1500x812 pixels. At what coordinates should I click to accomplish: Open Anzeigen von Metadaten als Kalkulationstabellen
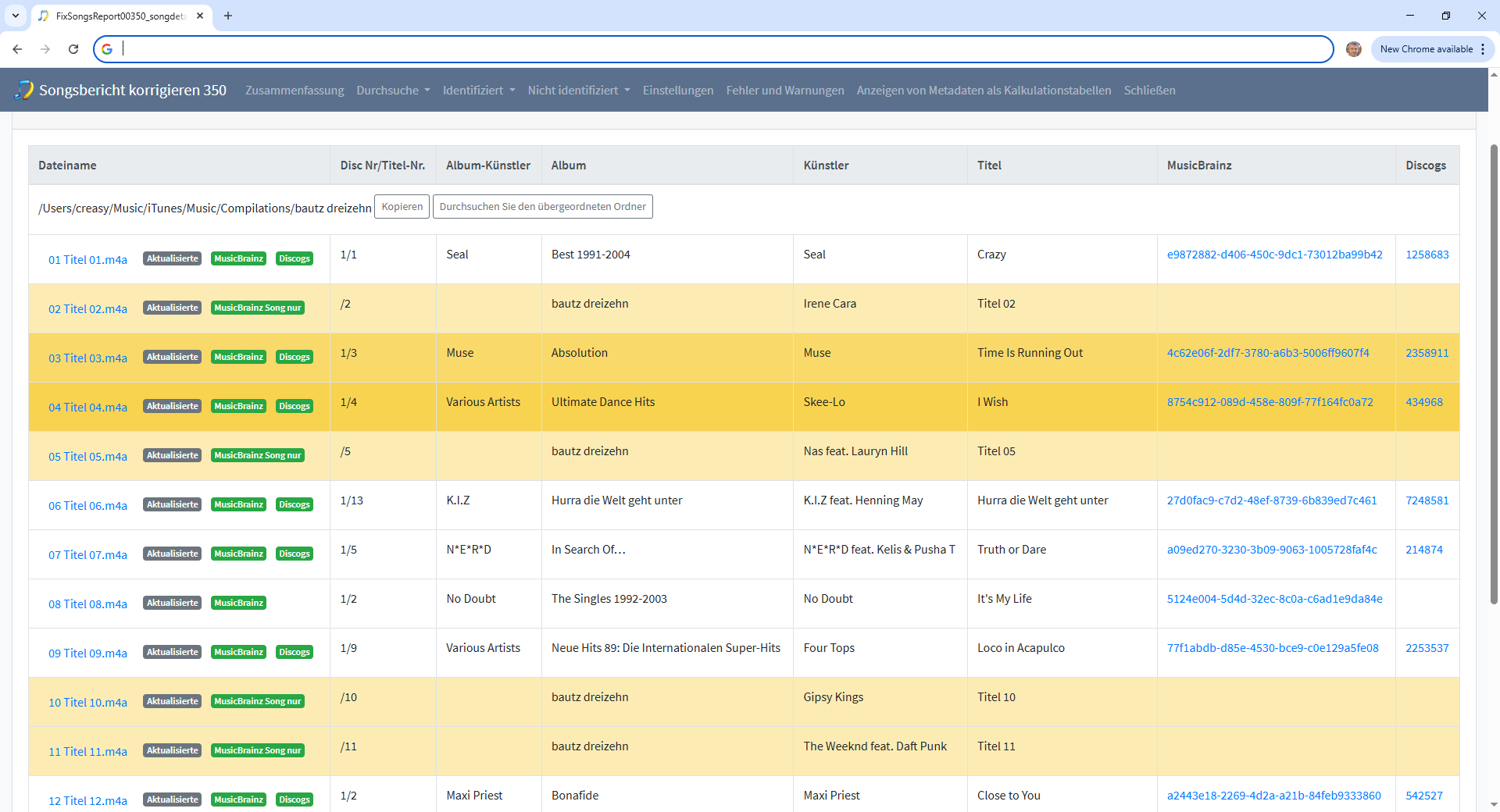(984, 91)
